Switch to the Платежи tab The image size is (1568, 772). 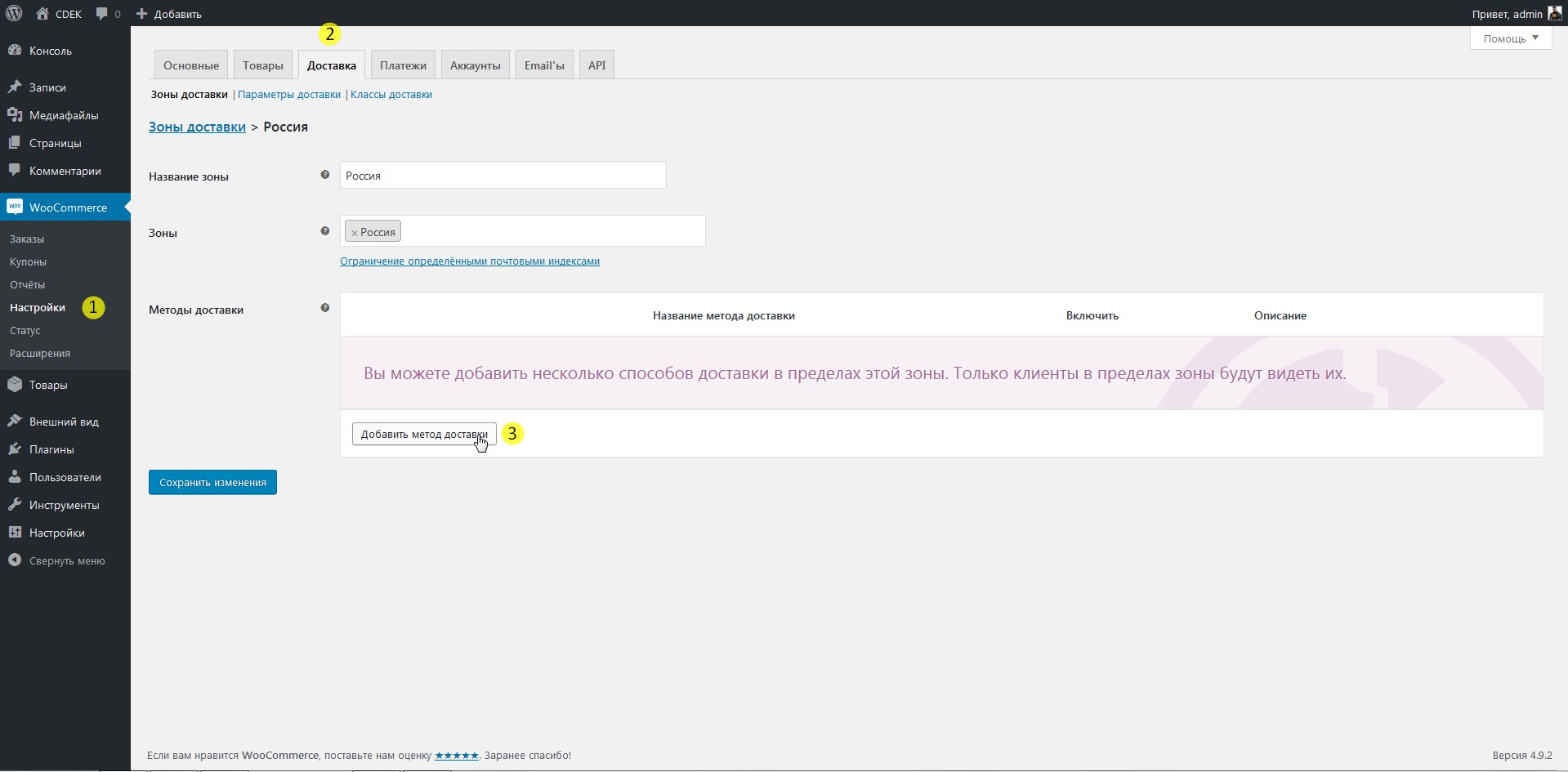click(x=403, y=65)
